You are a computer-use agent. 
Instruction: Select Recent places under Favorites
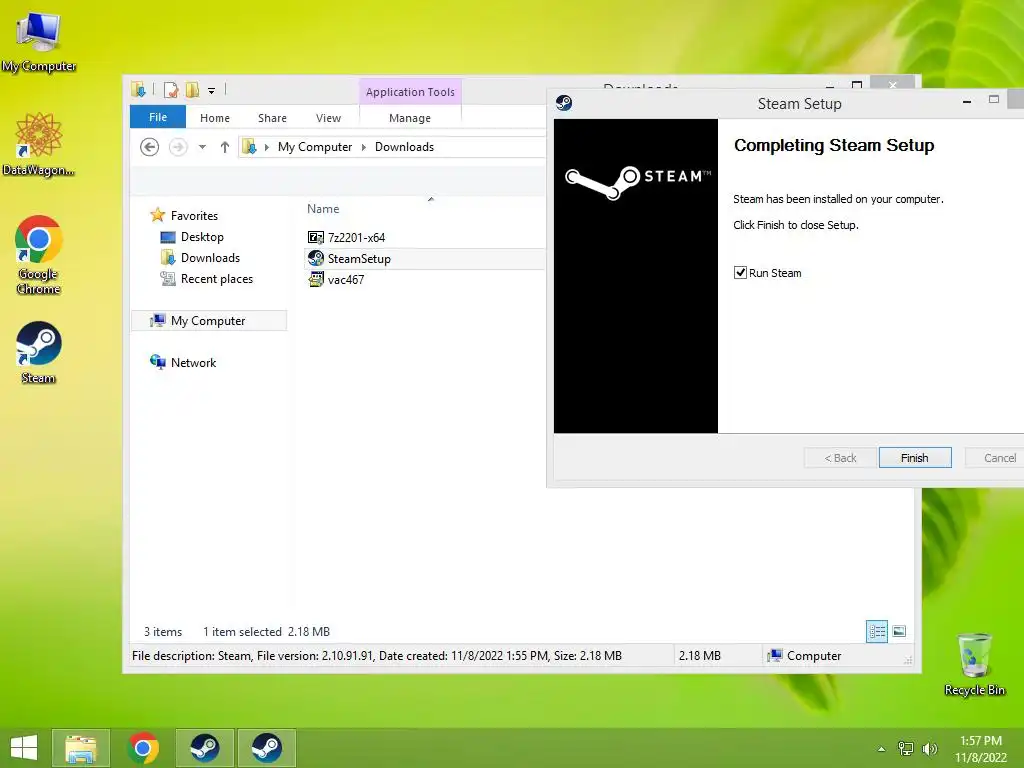point(216,279)
